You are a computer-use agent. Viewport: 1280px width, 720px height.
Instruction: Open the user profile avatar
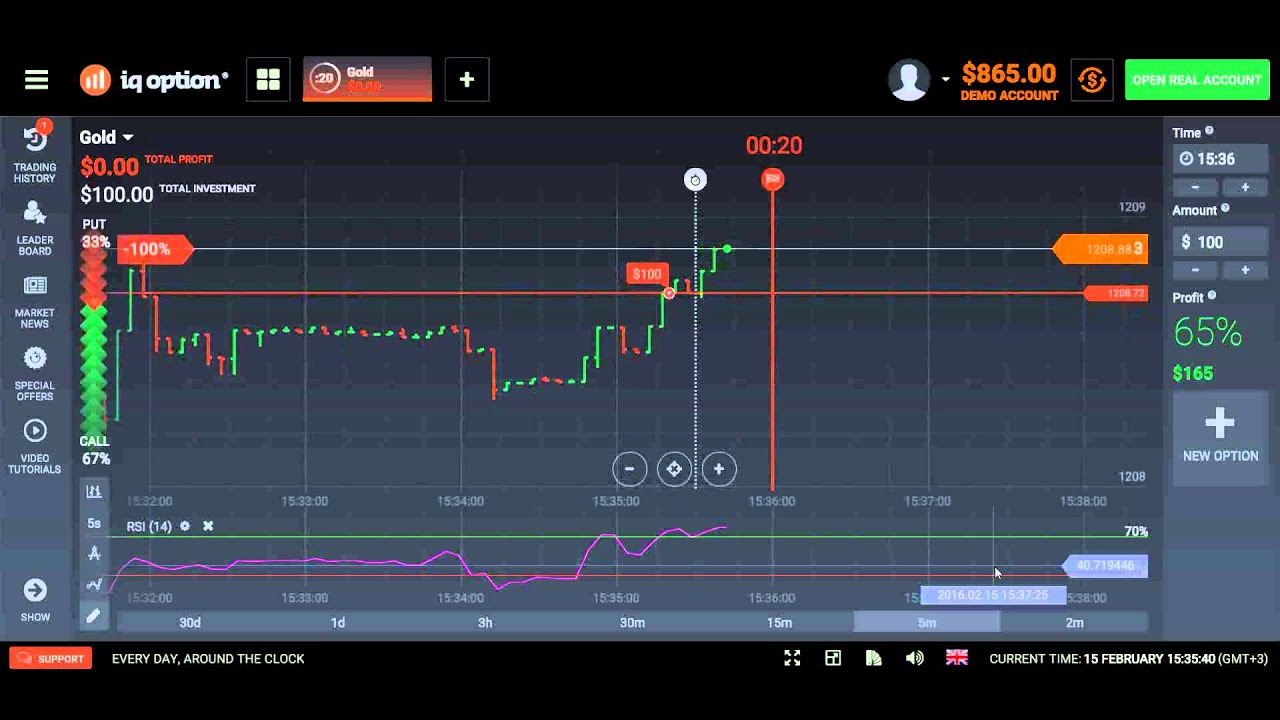909,80
